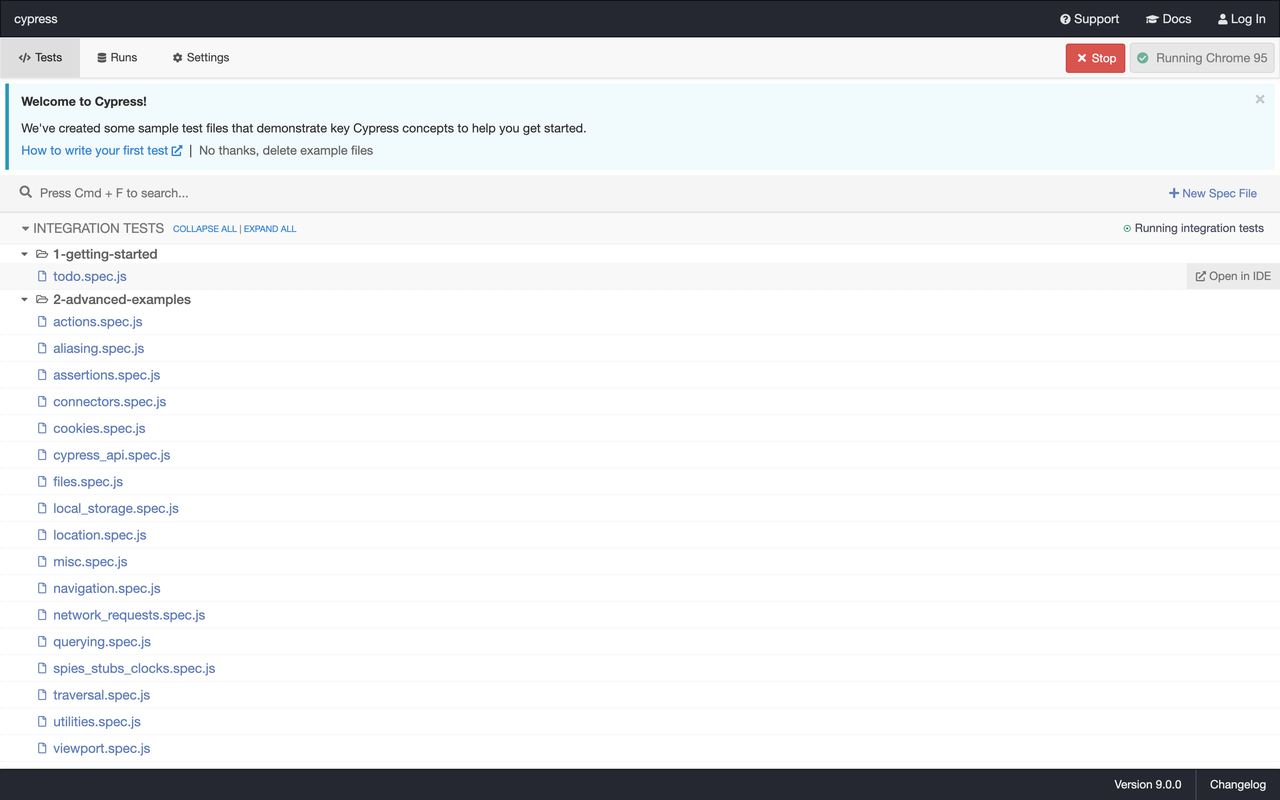Open the Running Chrome 95 browser selector

(1202, 58)
